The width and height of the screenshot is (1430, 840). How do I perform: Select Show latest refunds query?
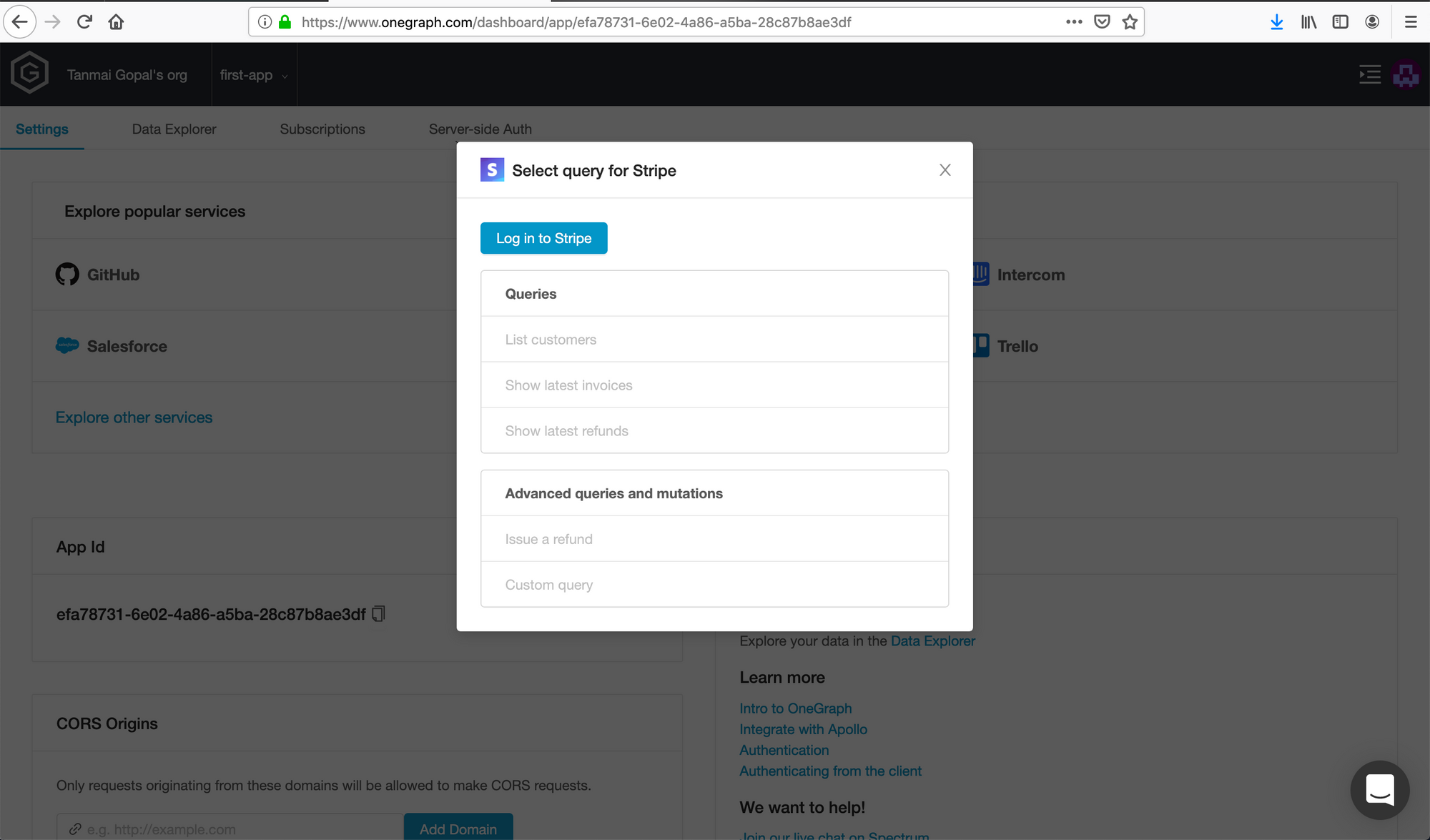715,431
